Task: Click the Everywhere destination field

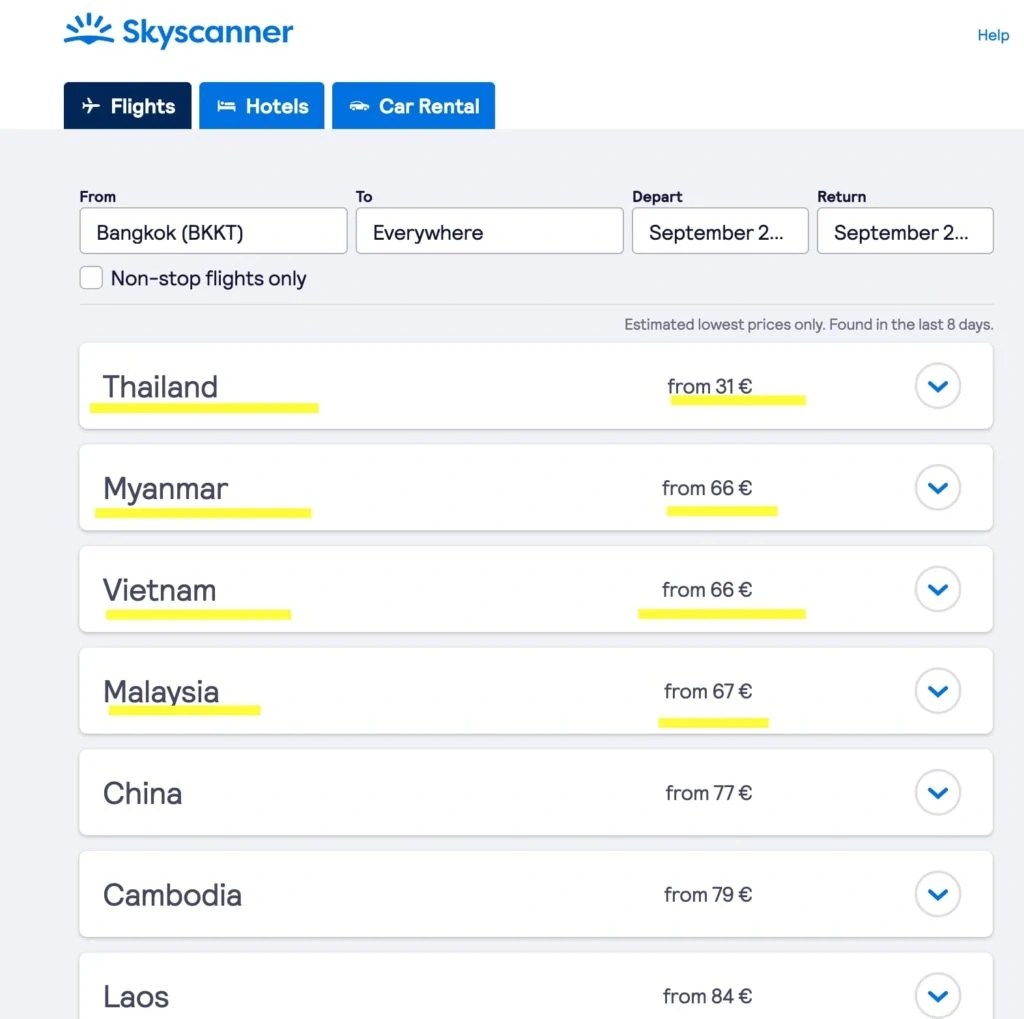Action: click(x=489, y=231)
